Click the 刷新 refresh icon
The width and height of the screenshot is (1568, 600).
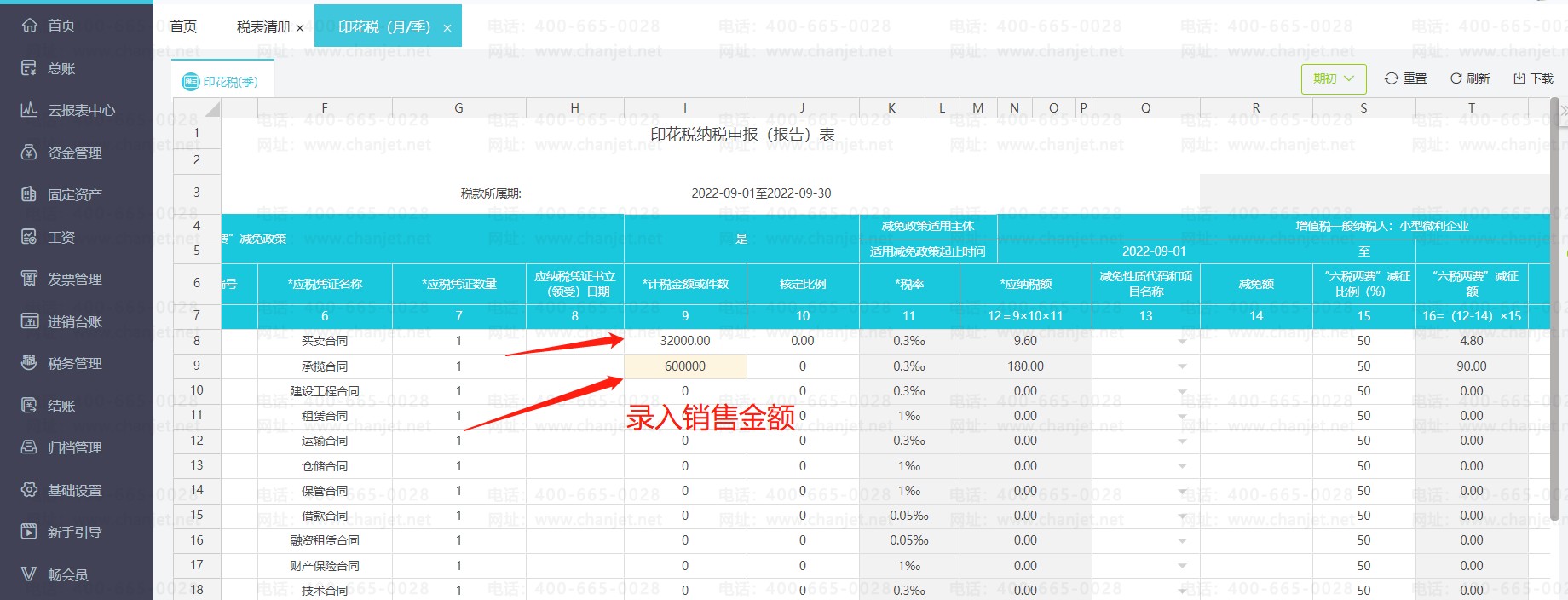[x=1456, y=78]
